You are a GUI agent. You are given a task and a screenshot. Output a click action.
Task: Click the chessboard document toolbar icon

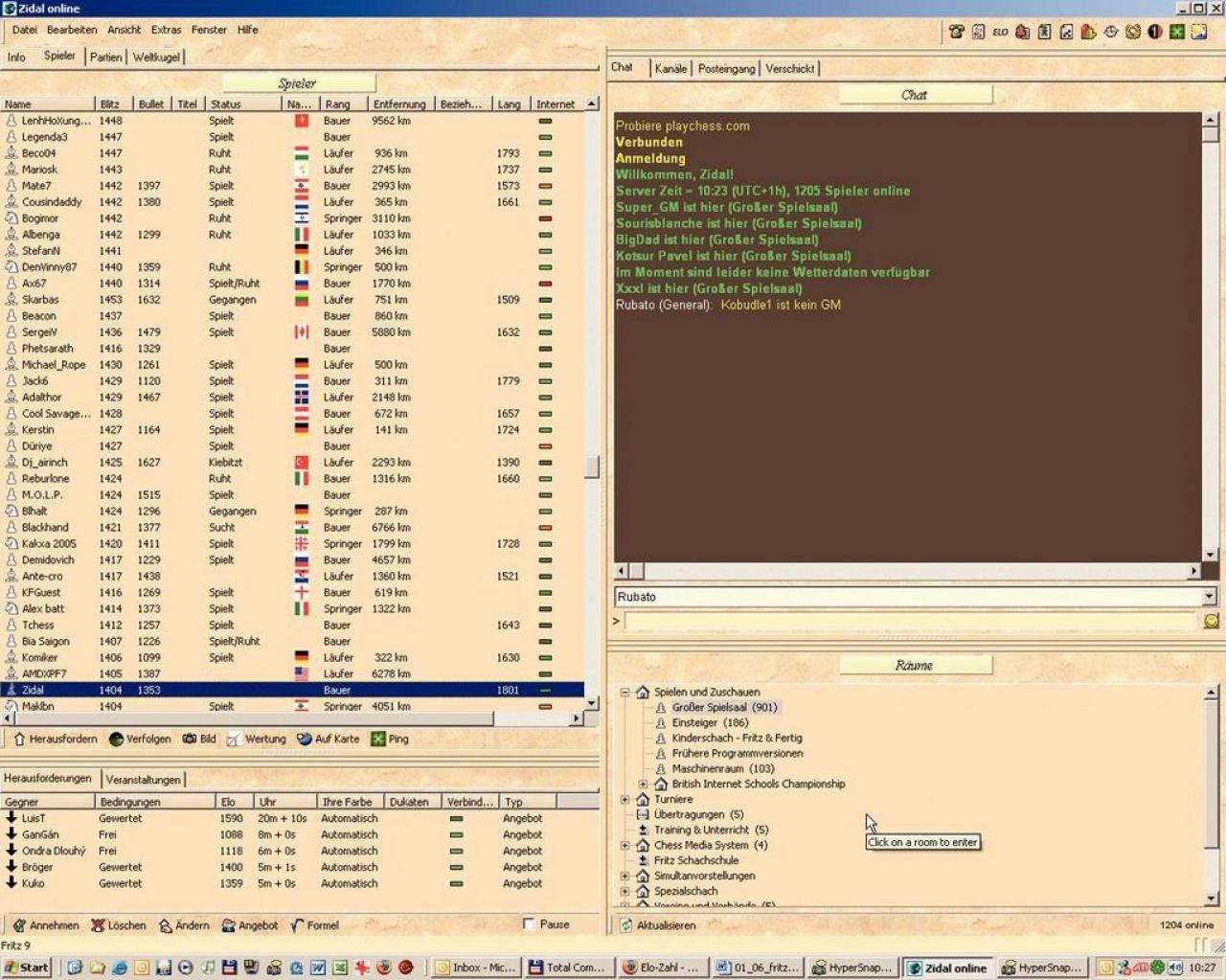click(1066, 32)
